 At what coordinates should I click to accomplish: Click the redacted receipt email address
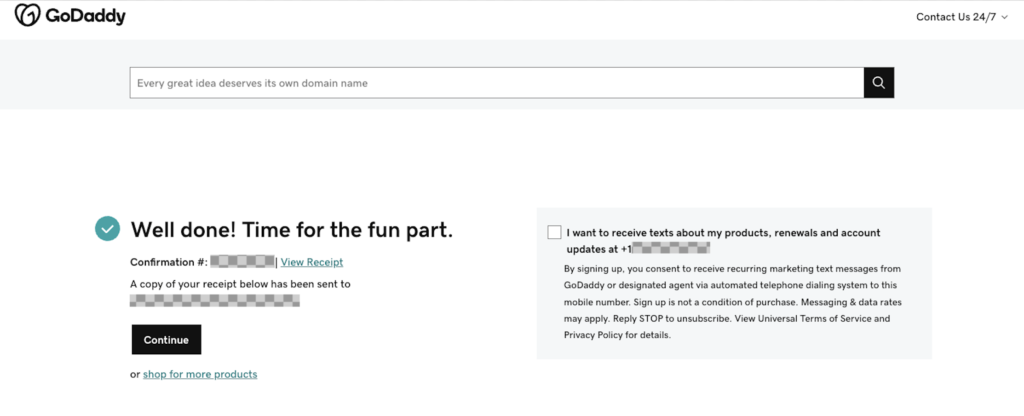[215, 299]
